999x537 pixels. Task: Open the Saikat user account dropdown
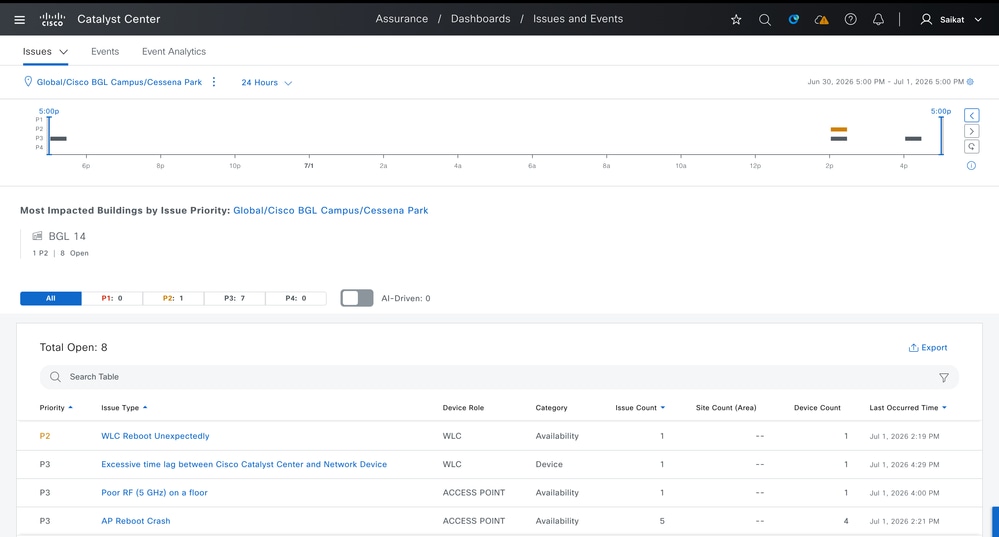[x=961, y=20]
